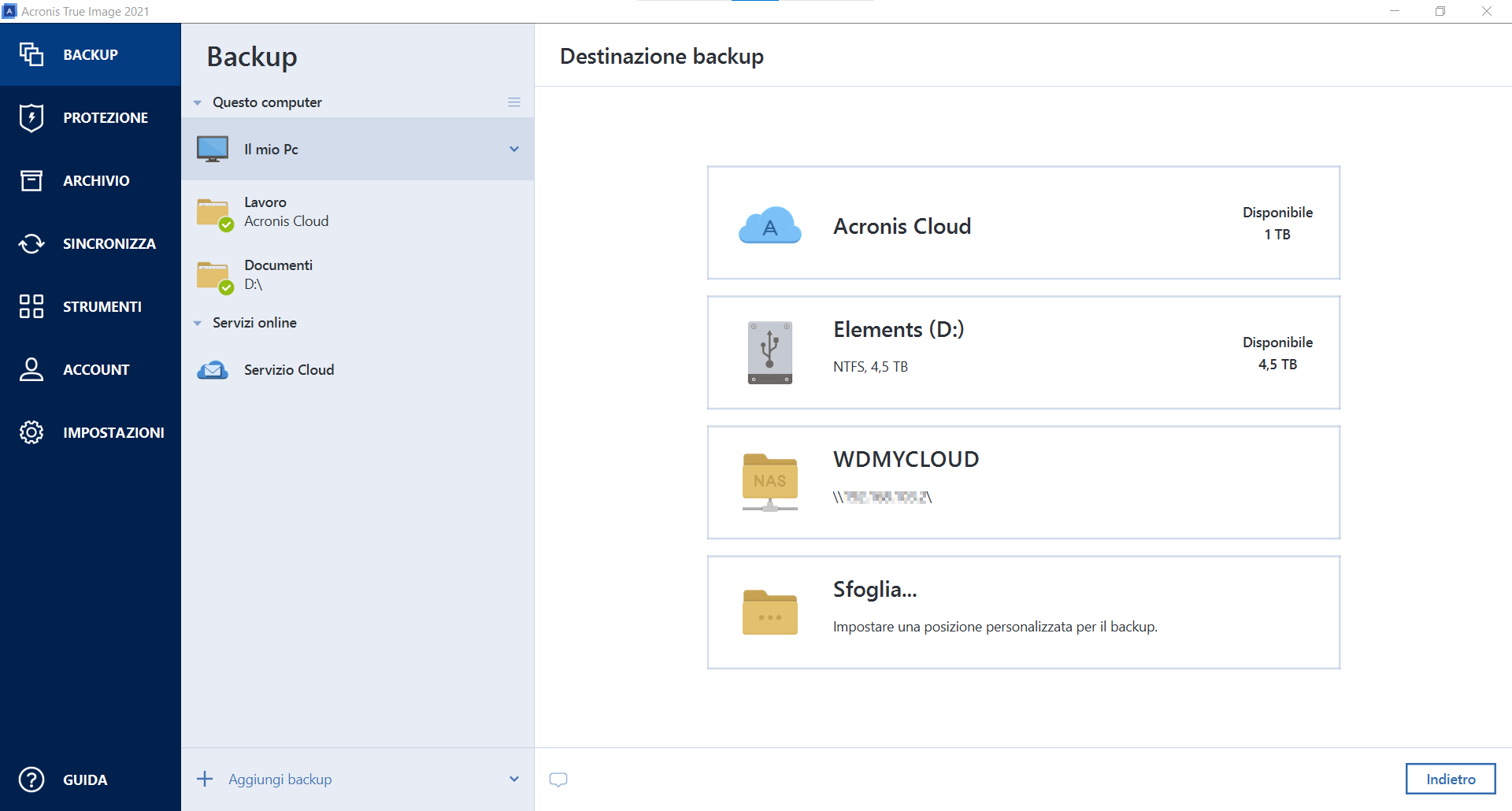Screen dimensions: 1512x811
Task: Expand the Il mio Pc chevron
Action: click(x=514, y=149)
